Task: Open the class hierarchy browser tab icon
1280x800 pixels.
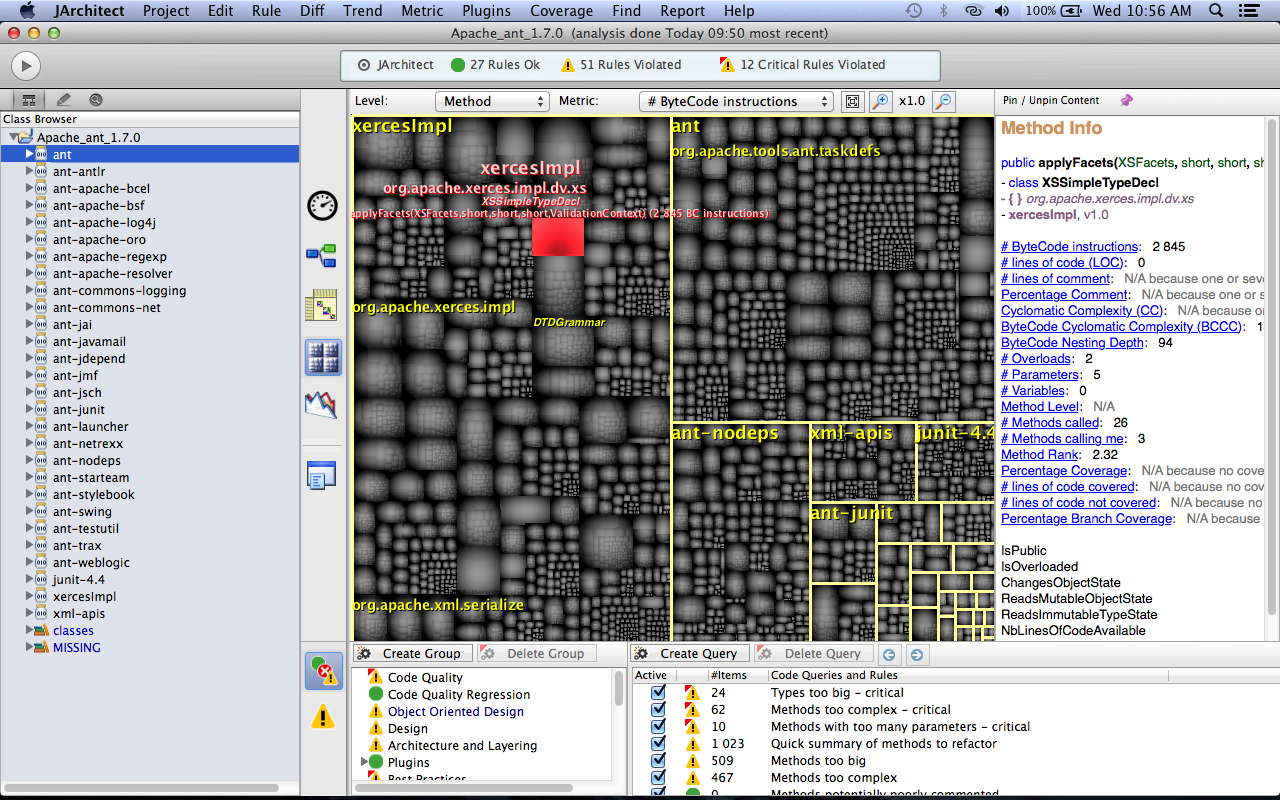Action: click(28, 100)
